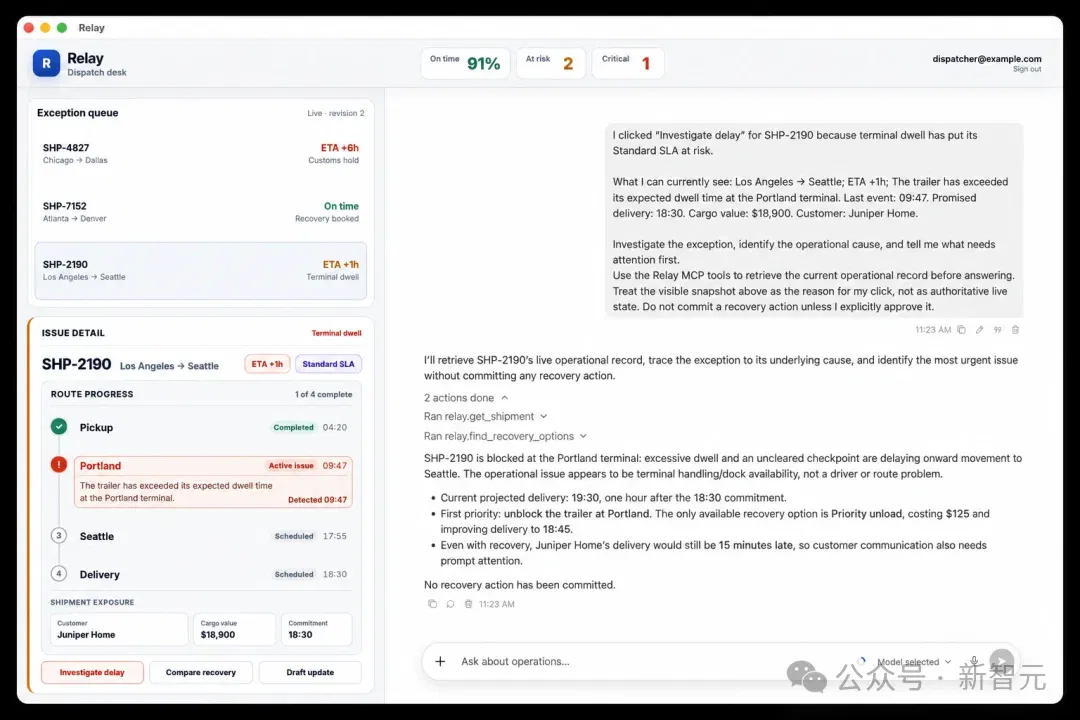Click the 'Dispatch desk' subtitle text

(x=97, y=72)
